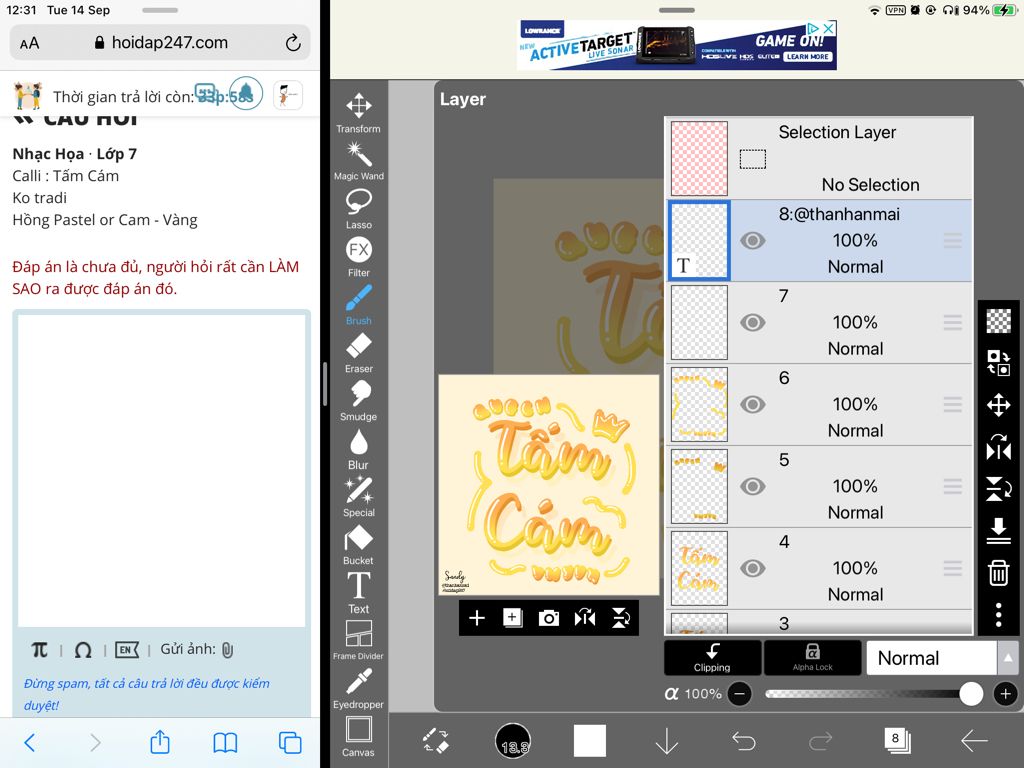Open the FX Filter tool
The width and height of the screenshot is (1024, 768).
(359, 257)
